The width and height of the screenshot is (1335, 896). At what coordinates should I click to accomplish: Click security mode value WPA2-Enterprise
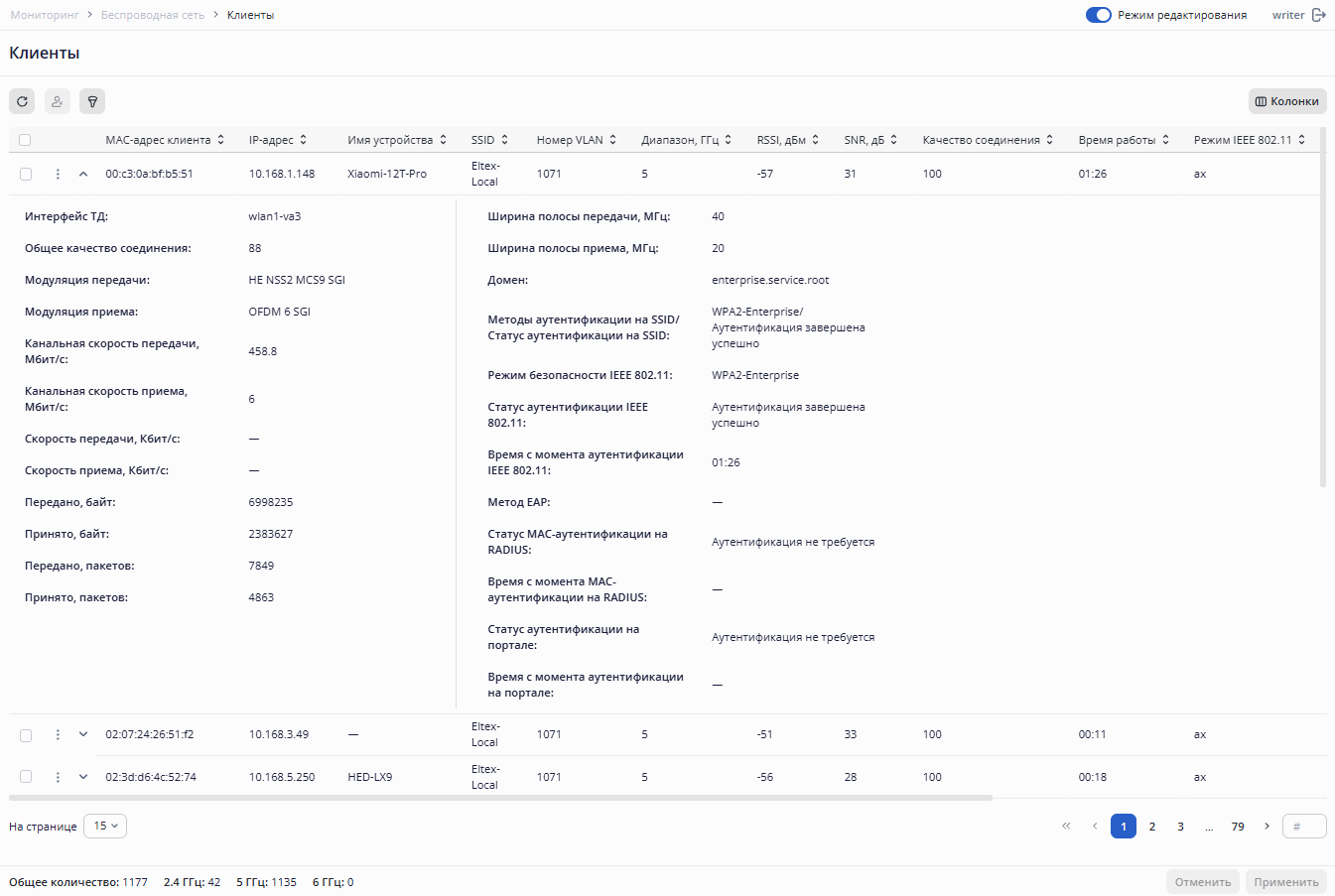(755, 375)
